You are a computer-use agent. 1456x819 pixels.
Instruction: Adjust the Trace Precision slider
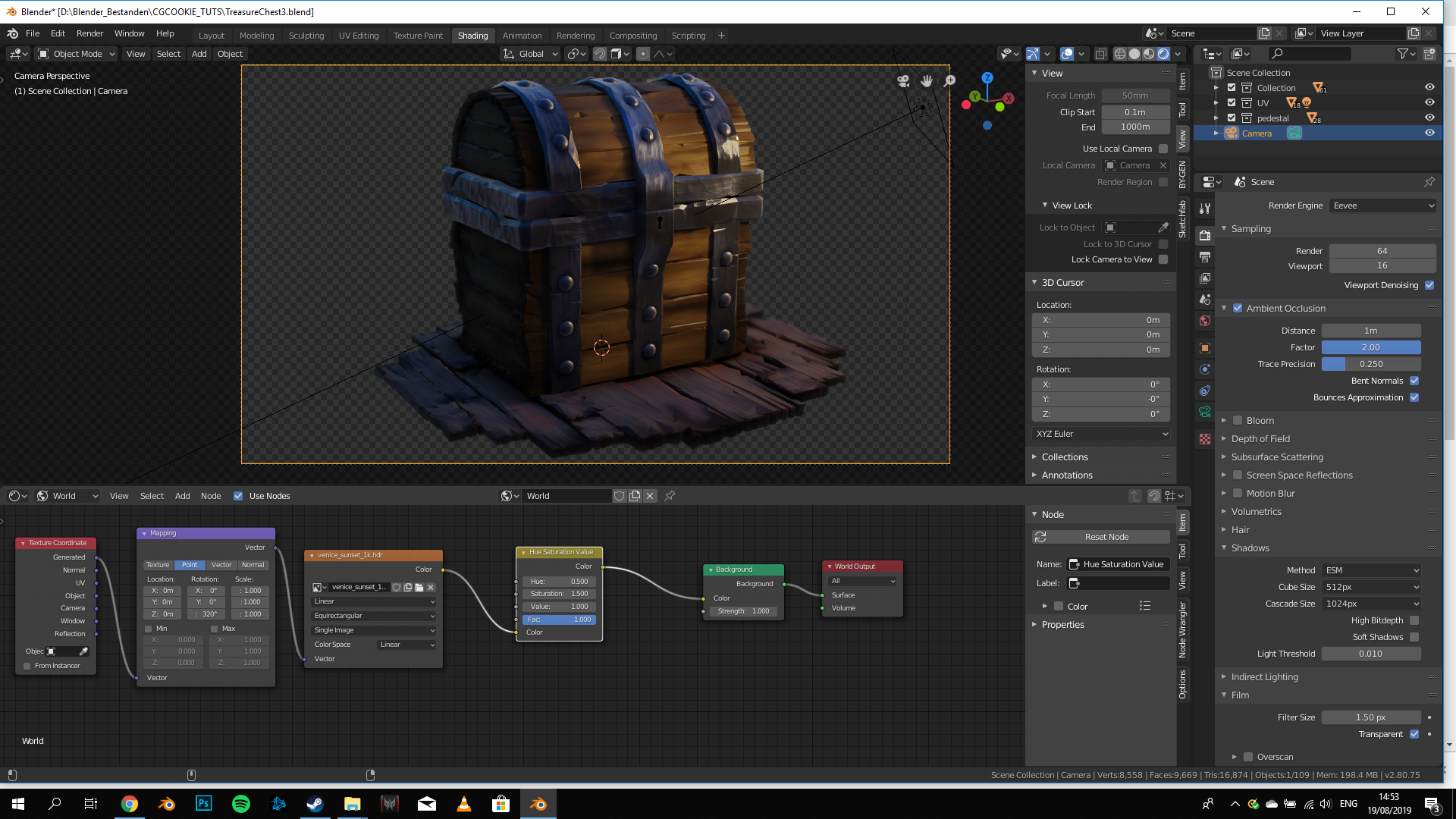1370,364
